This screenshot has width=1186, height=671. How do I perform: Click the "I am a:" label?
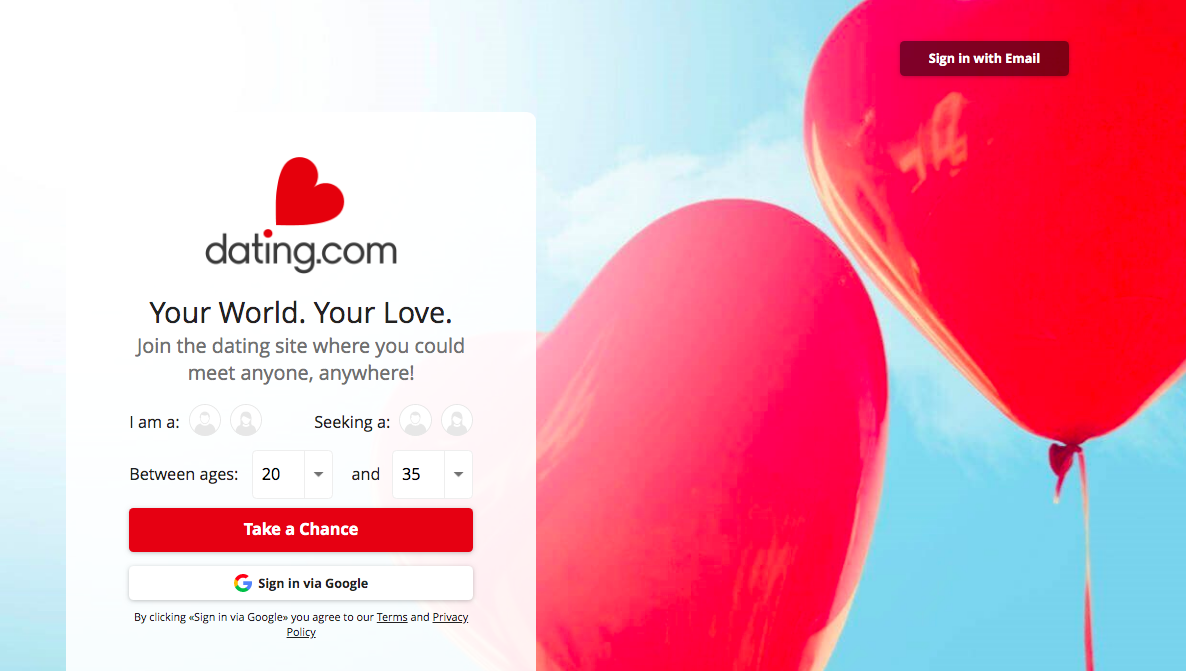154,422
